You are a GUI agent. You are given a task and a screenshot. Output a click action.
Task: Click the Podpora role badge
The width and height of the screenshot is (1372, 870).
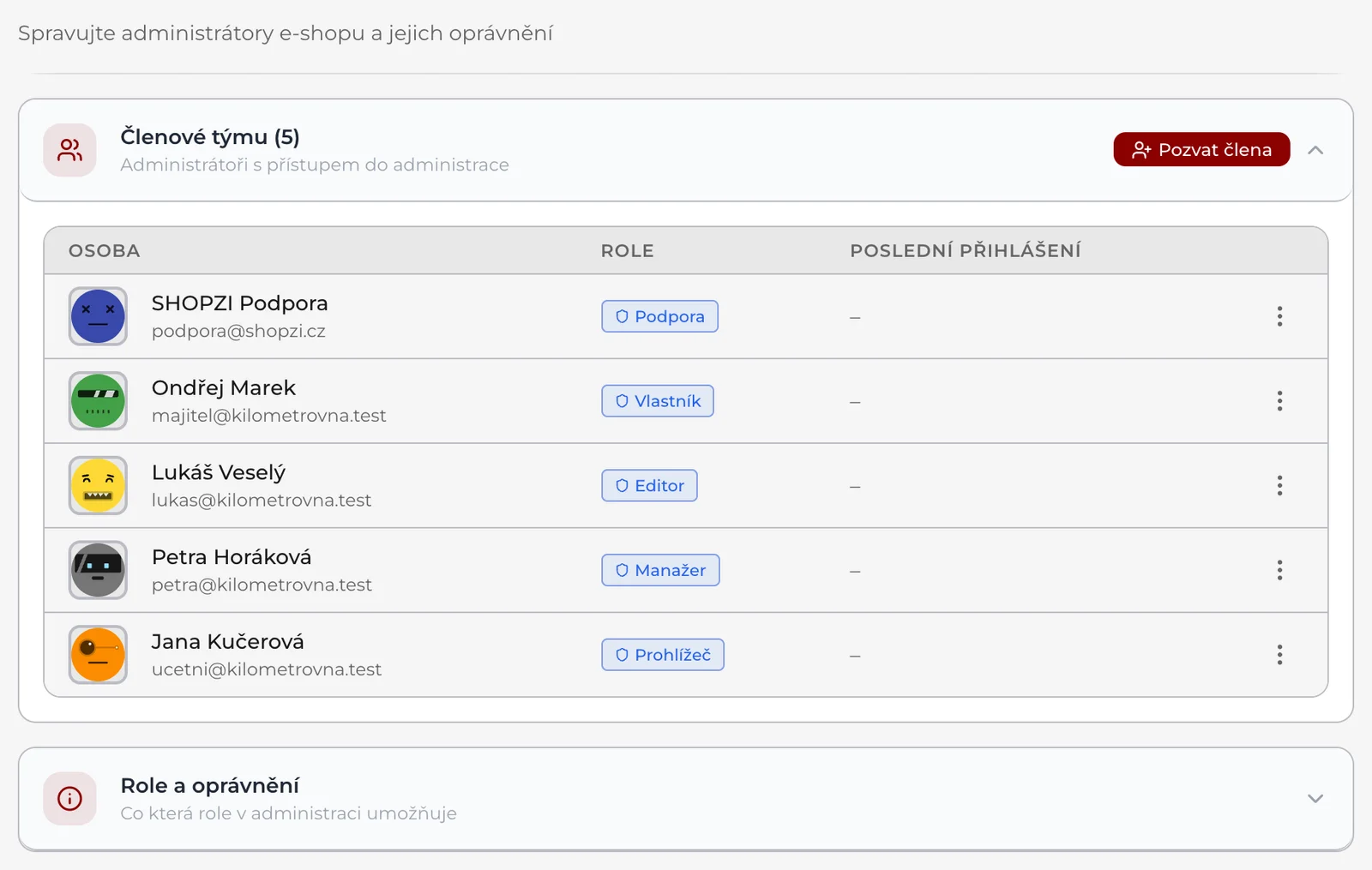coord(659,316)
